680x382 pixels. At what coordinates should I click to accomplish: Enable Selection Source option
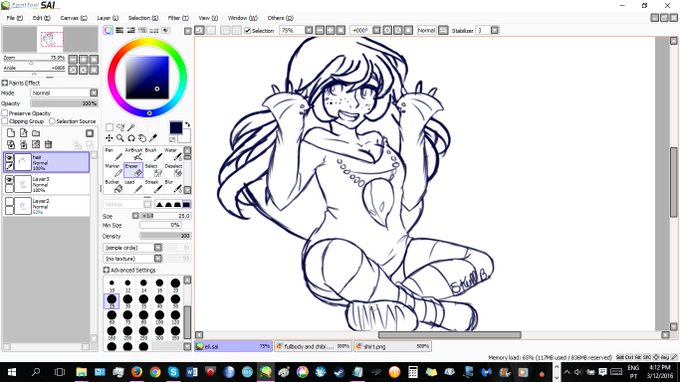pyautogui.click(x=52, y=121)
